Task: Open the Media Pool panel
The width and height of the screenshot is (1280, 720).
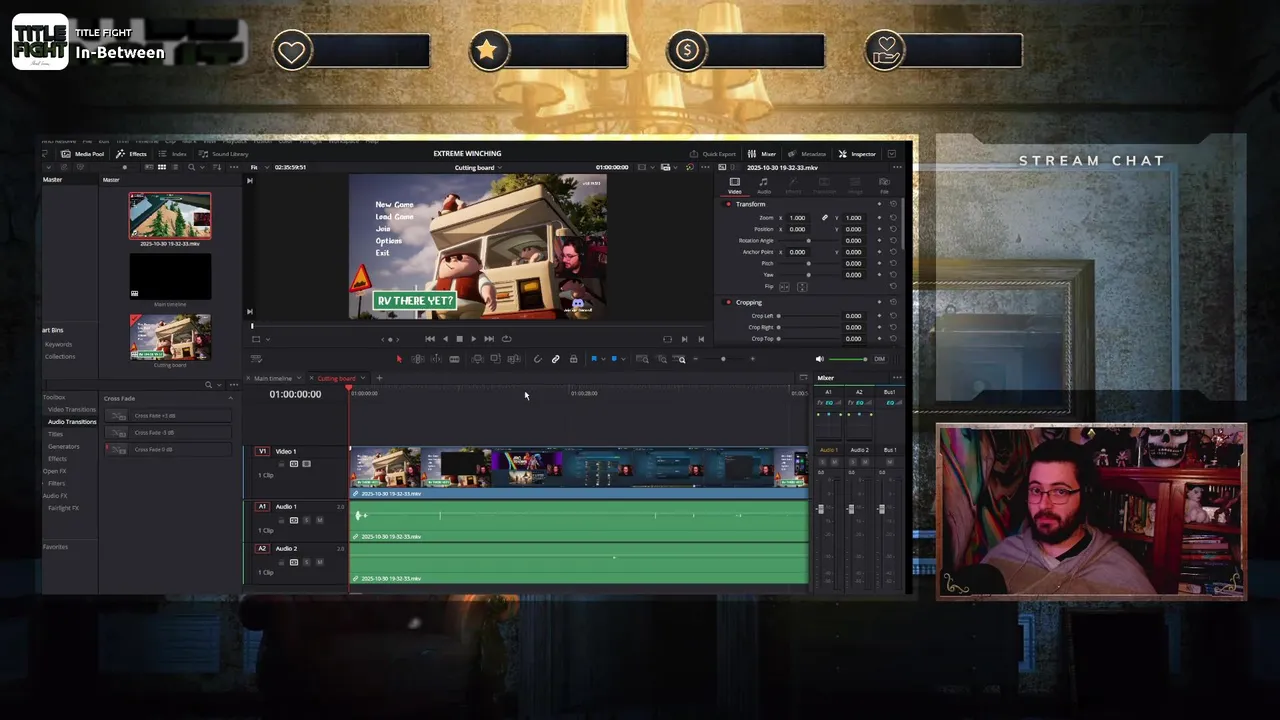Action: pyautogui.click(x=82, y=154)
